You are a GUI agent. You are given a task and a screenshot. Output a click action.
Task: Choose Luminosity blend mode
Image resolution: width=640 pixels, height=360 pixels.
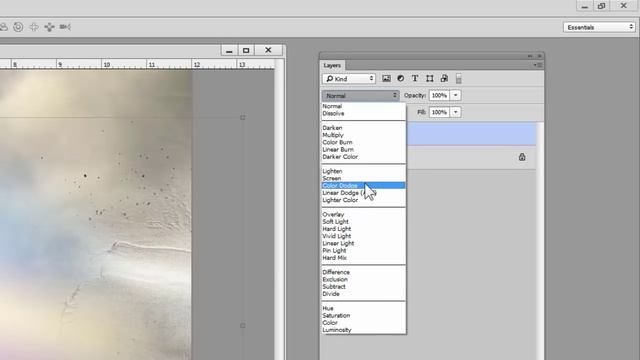click(x=364, y=330)
